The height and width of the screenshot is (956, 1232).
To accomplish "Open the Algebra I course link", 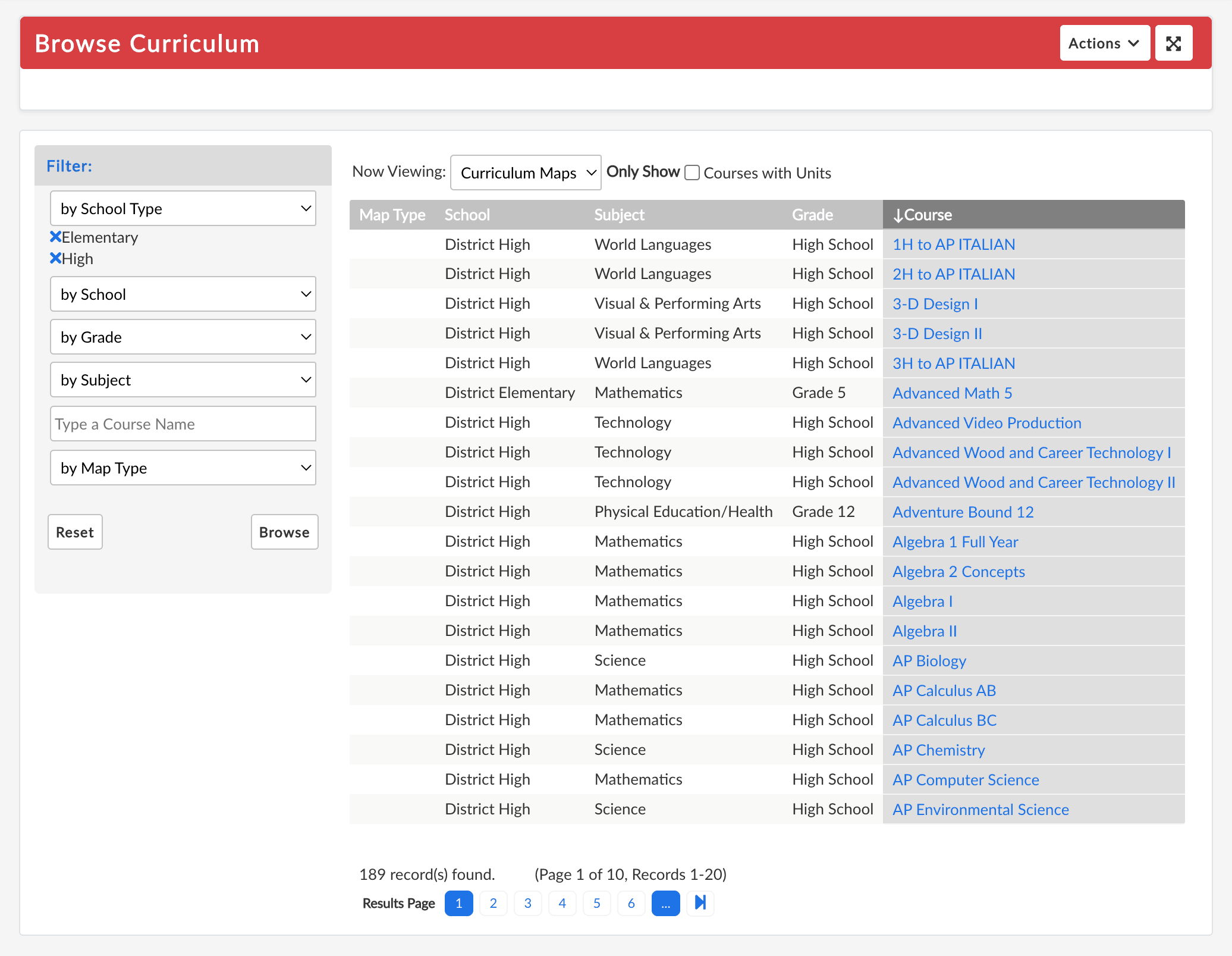I will coord(922,601).
